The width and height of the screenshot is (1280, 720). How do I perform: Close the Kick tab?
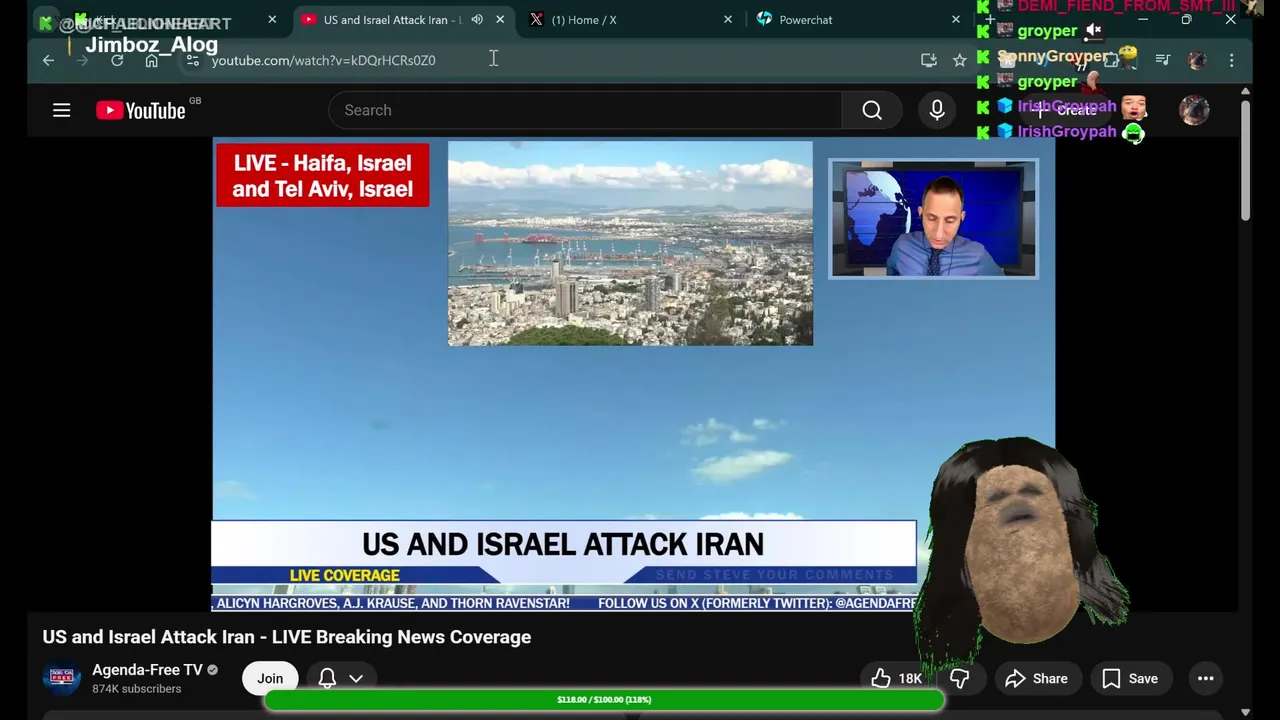(x=272, y=19)
